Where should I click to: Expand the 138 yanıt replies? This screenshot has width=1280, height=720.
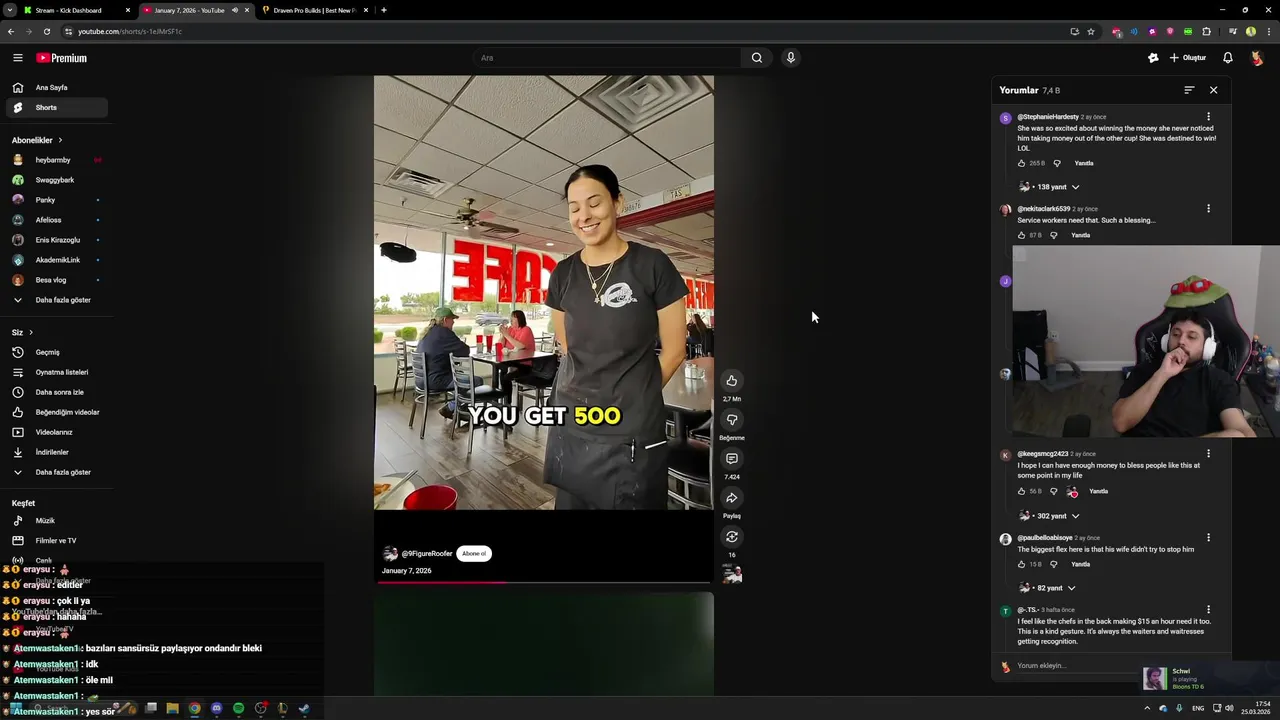(1050, 187)
